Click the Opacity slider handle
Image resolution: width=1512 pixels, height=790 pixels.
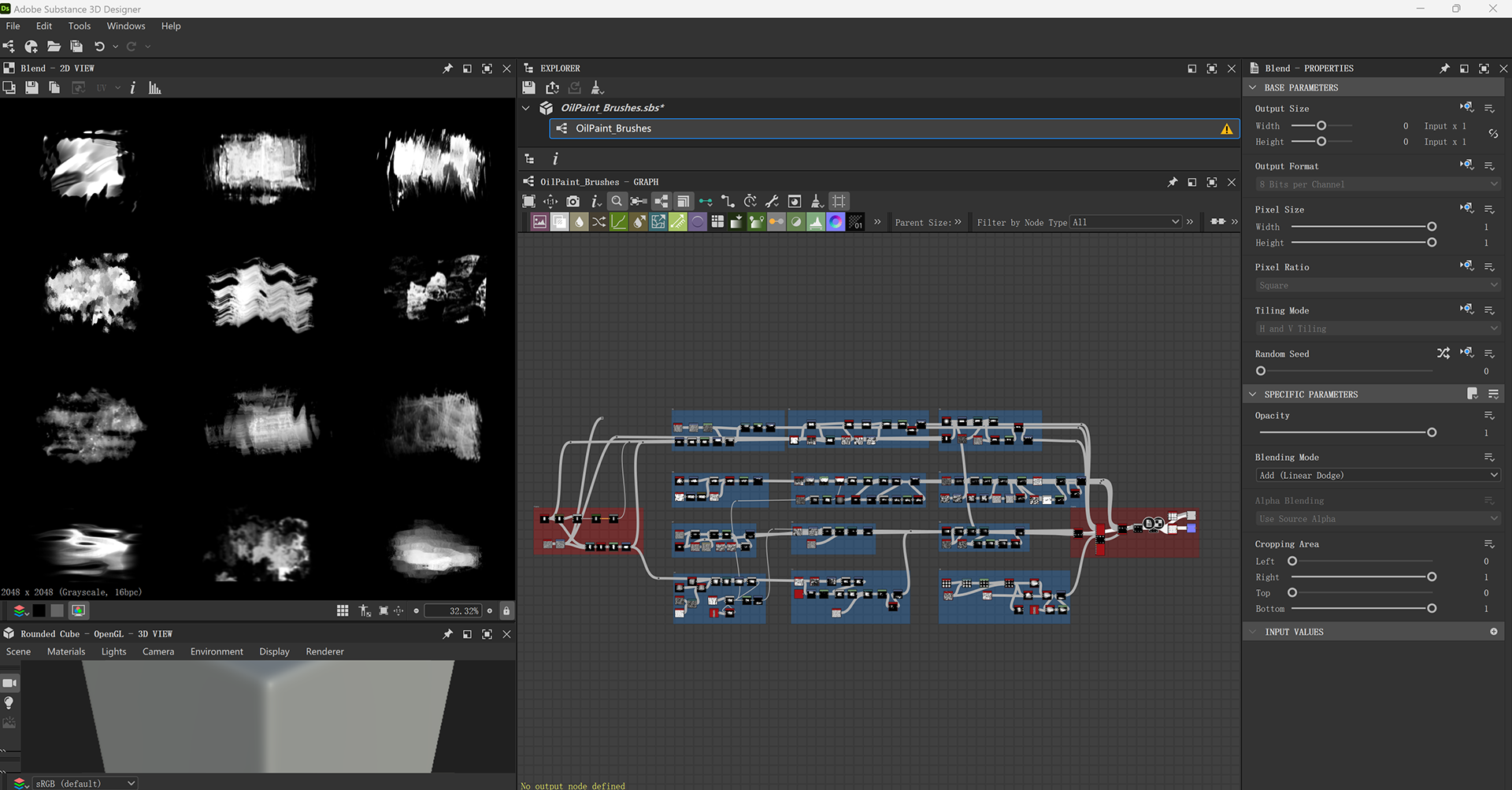pyautogui.click(x=1432, y=432)
